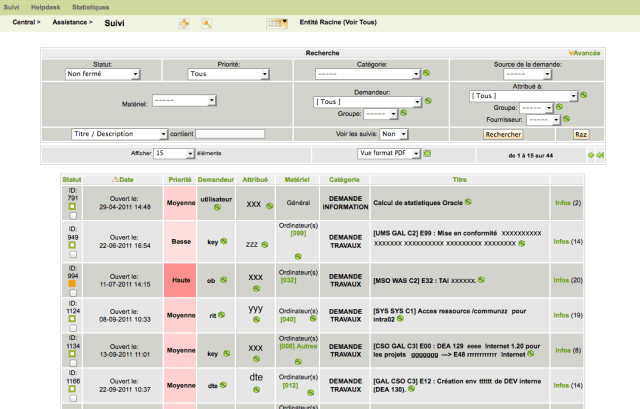Tick the checkbox for ticket 791

73,216
